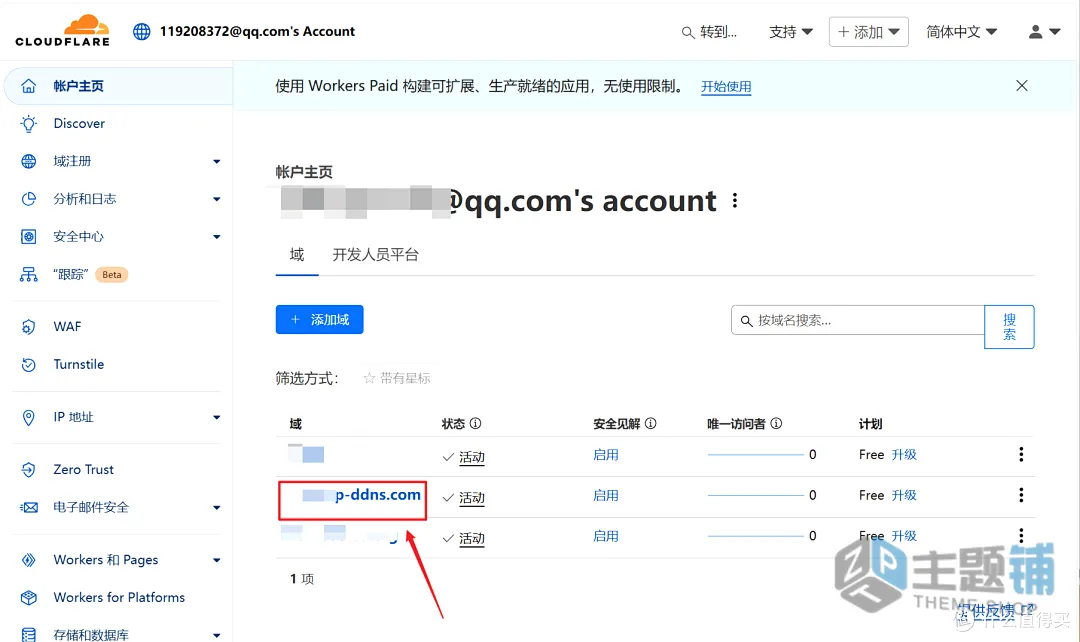This screenshot has height=642, width=1080.
Task: Expand the 分析和日志 sidebar section
Action: click(216, 199)
